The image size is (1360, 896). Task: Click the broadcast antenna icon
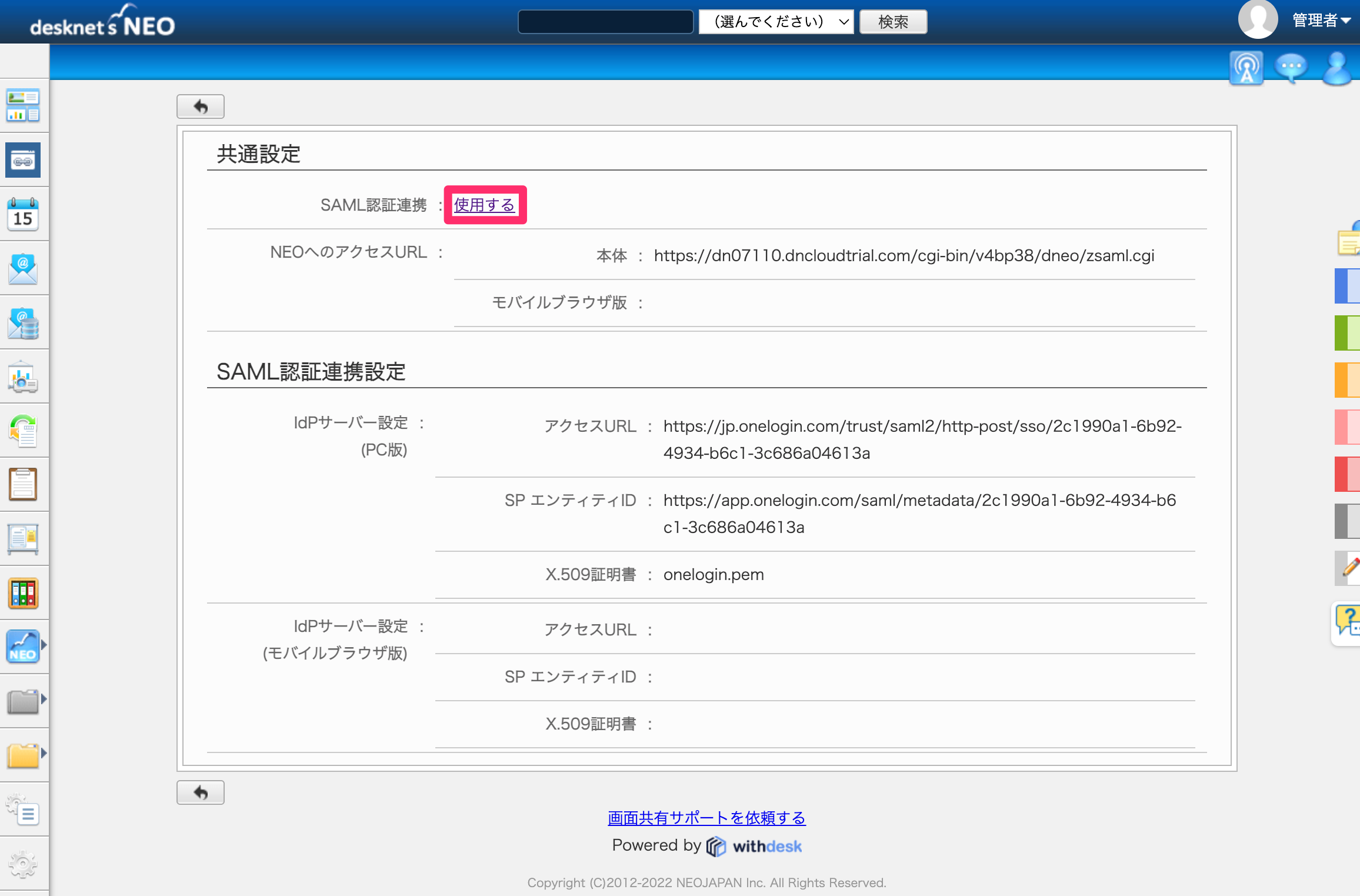[1246, 69]
